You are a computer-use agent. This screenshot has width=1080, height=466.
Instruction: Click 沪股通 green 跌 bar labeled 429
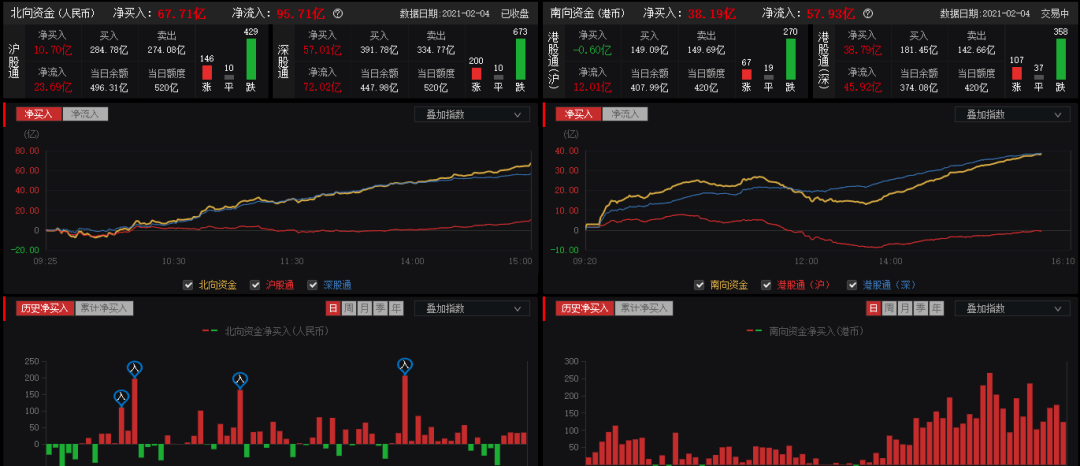click(x=251, y=59)
